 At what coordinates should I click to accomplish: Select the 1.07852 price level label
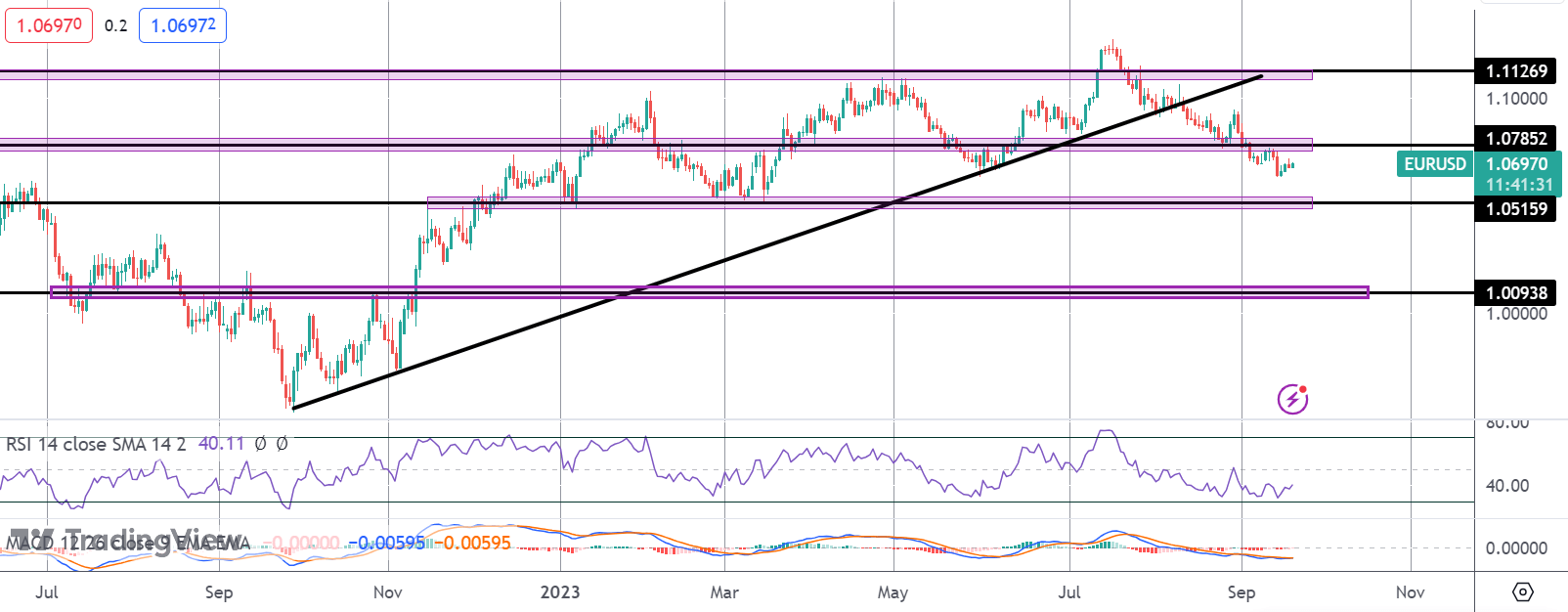coord(1516,139)
